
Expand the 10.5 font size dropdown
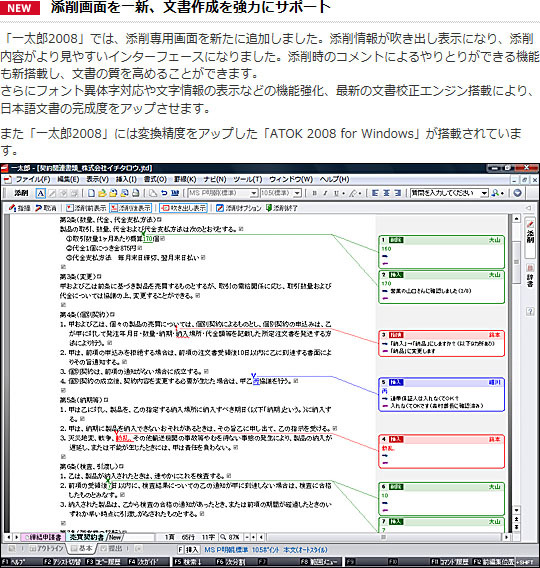[x=297, y=193]
